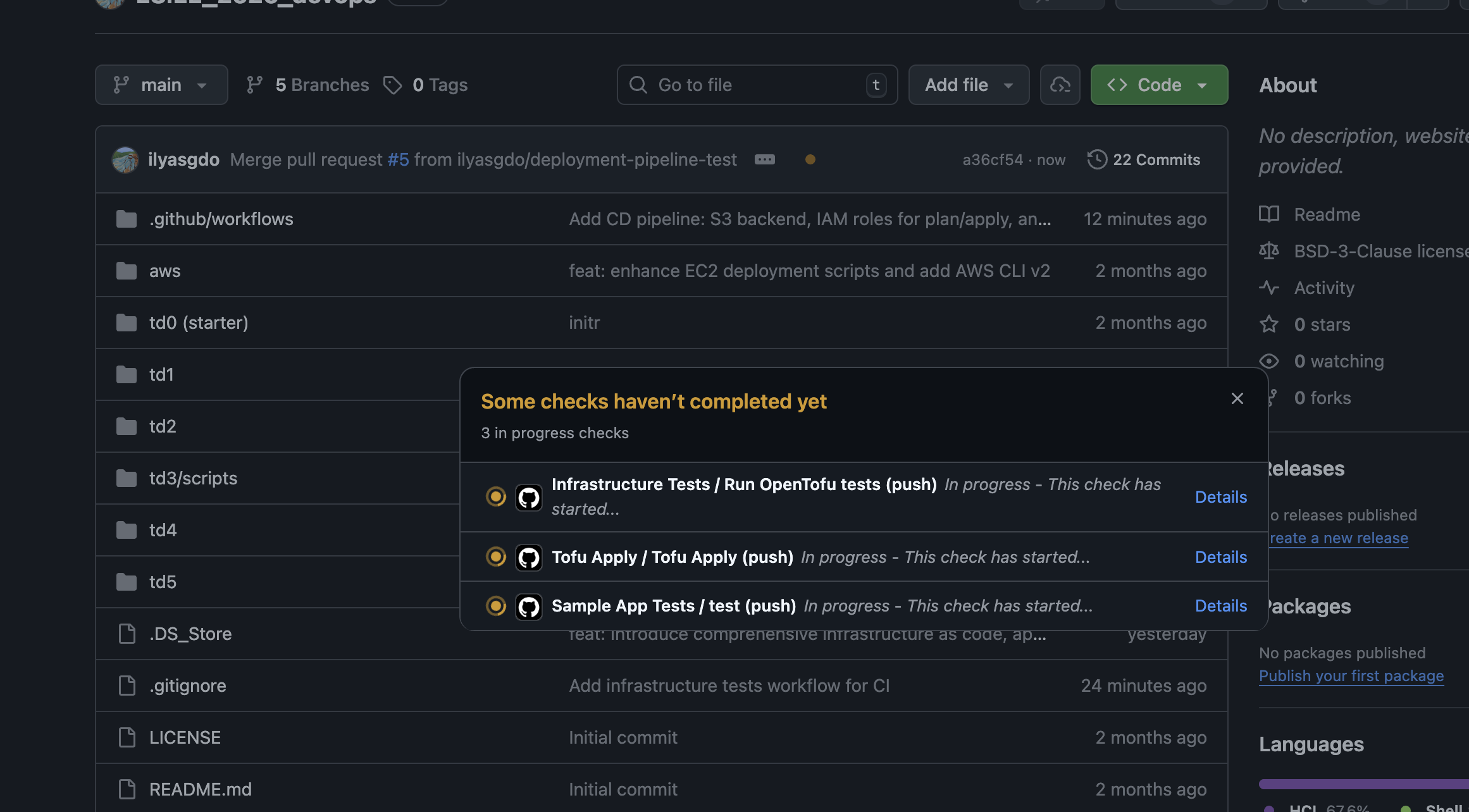This screenshot has height=812, width=1469.
Task: Click in-progress icon for Tofu Apply check
Action: click(x=496, y=557)
